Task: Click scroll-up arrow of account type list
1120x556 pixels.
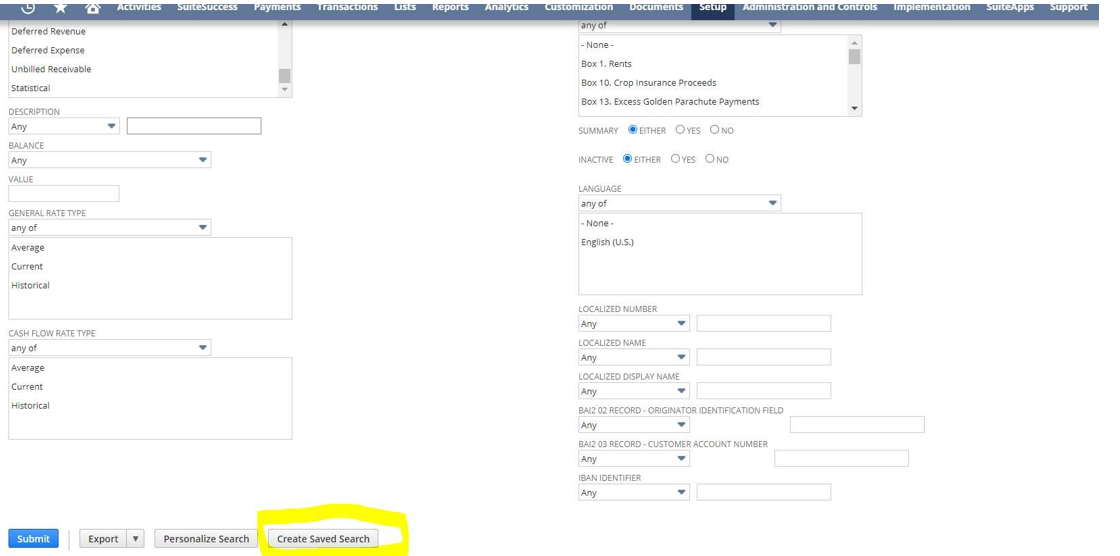Action: tap(284, 25)
